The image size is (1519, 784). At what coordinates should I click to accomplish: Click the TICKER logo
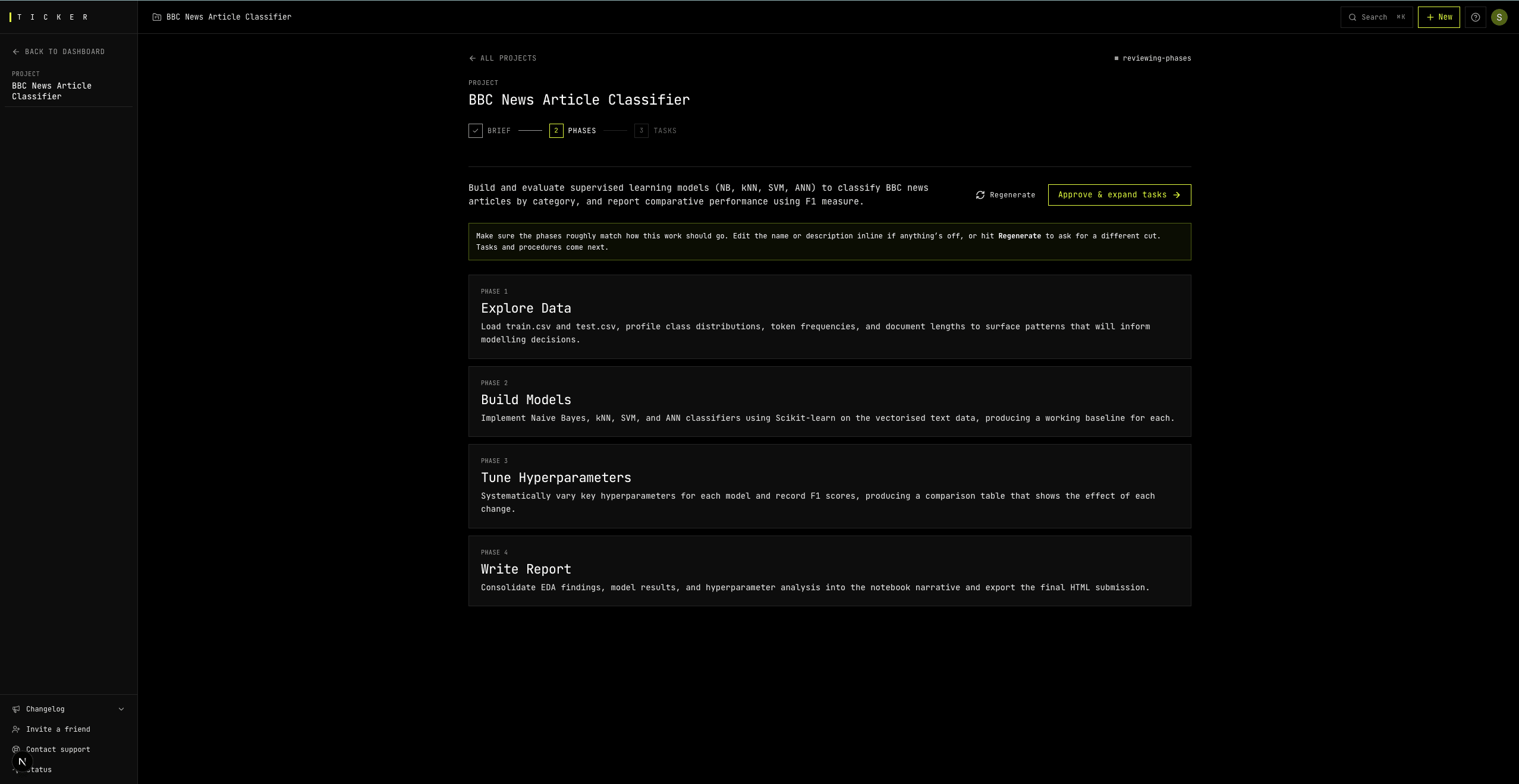(x=49, y=17)
